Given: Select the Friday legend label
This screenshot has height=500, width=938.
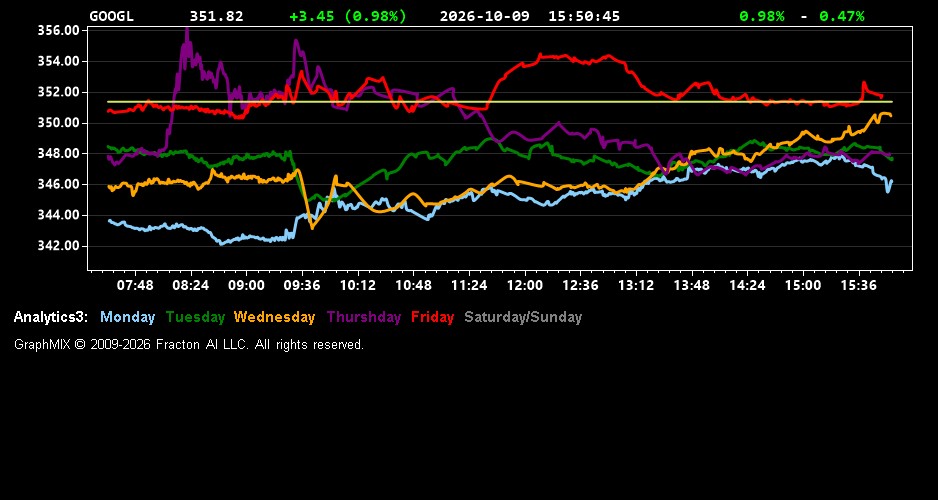Looking at the screenshot, I should pos(433,317).
